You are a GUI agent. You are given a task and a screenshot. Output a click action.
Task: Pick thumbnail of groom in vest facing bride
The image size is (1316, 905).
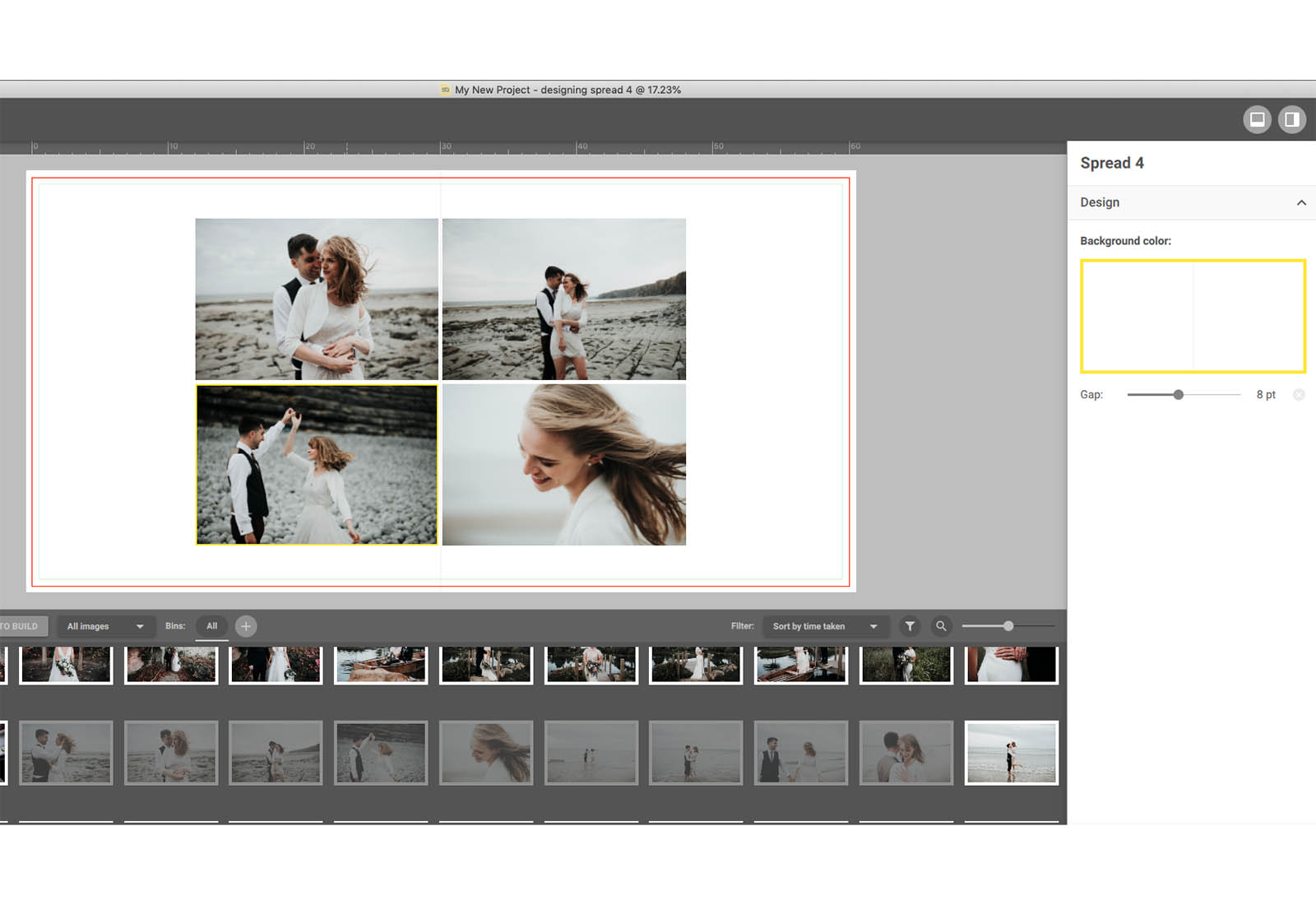[66, 753]
